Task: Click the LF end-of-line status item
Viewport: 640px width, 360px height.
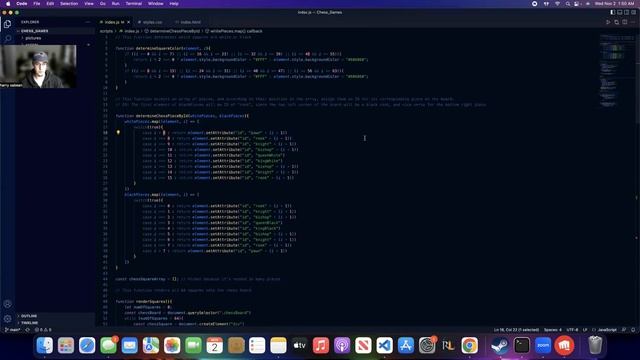Action: coord(585,330)
